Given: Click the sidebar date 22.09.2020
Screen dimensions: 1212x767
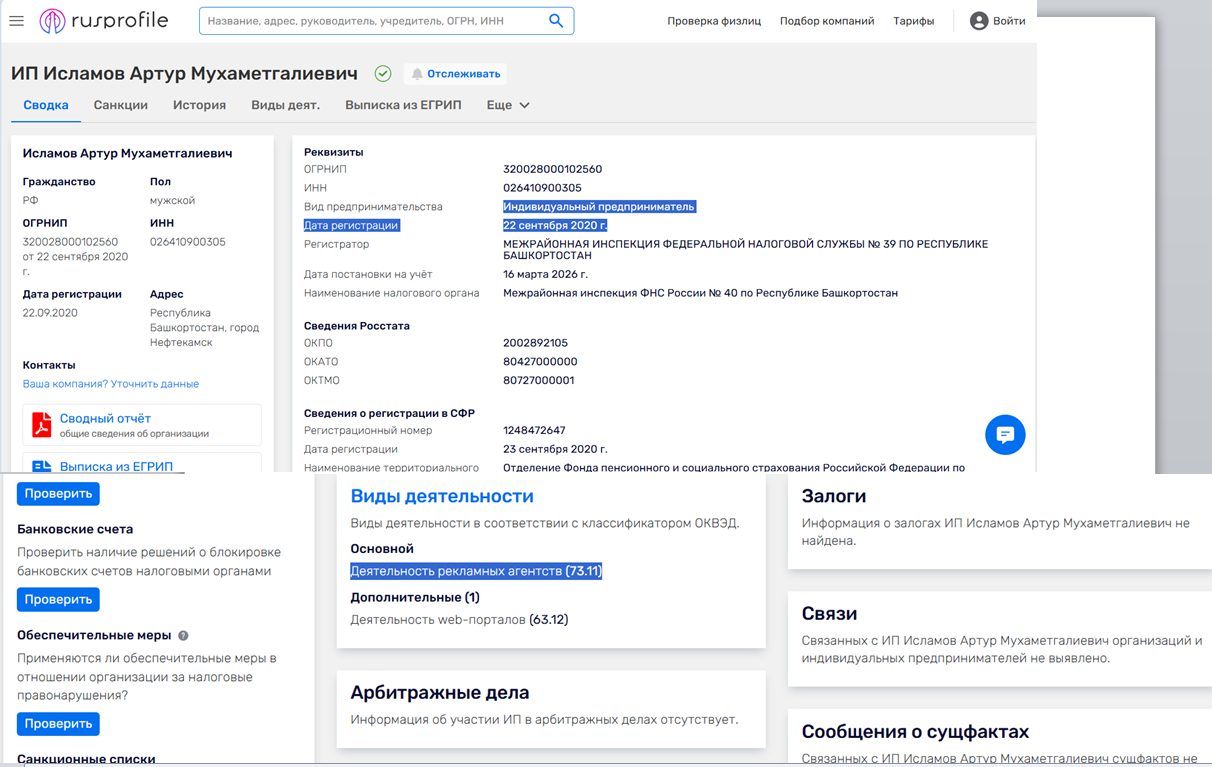Looking at the screenshot, I should pyautogui.click(x=50, y=313).
